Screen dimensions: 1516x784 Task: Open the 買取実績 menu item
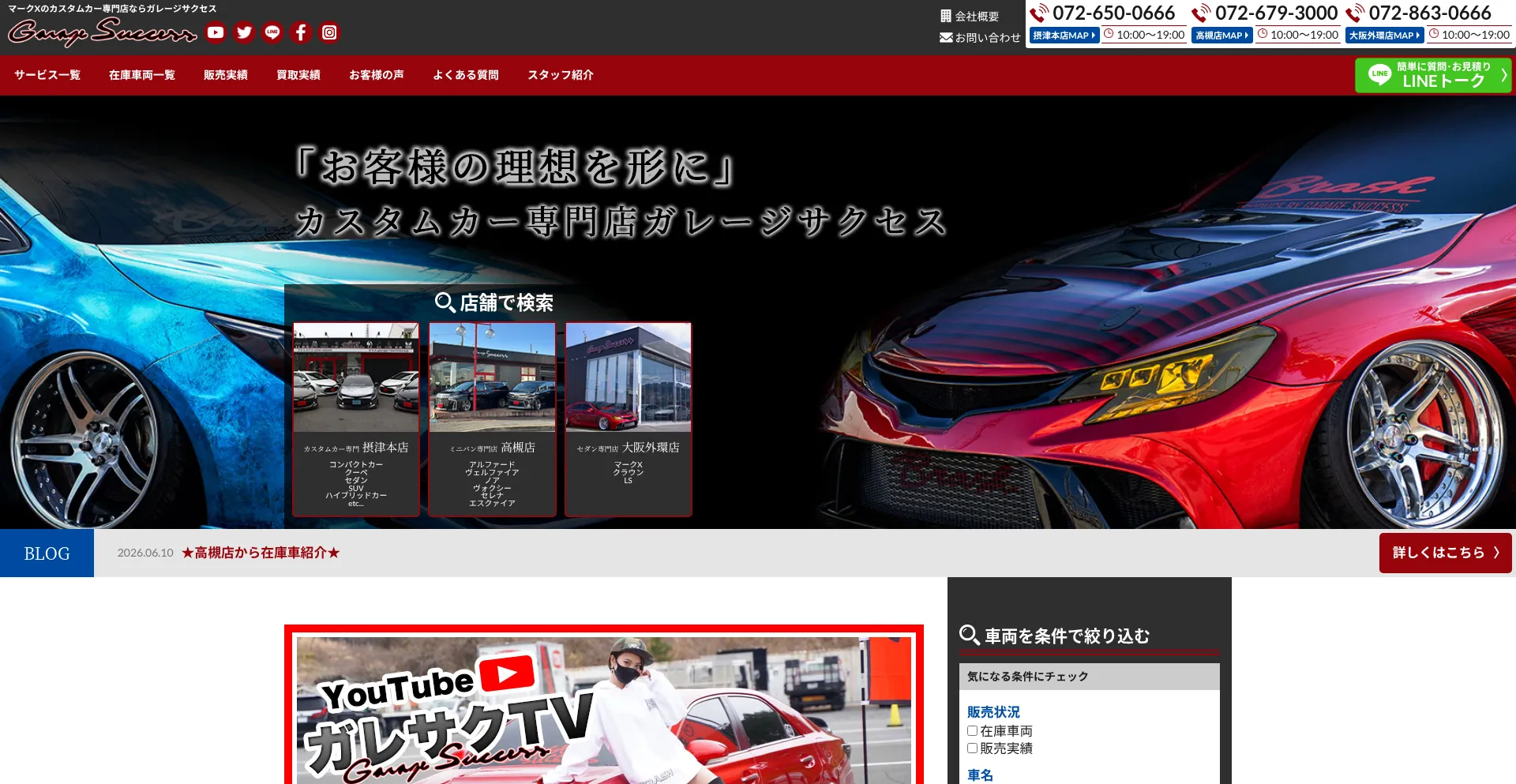(298, 75)
